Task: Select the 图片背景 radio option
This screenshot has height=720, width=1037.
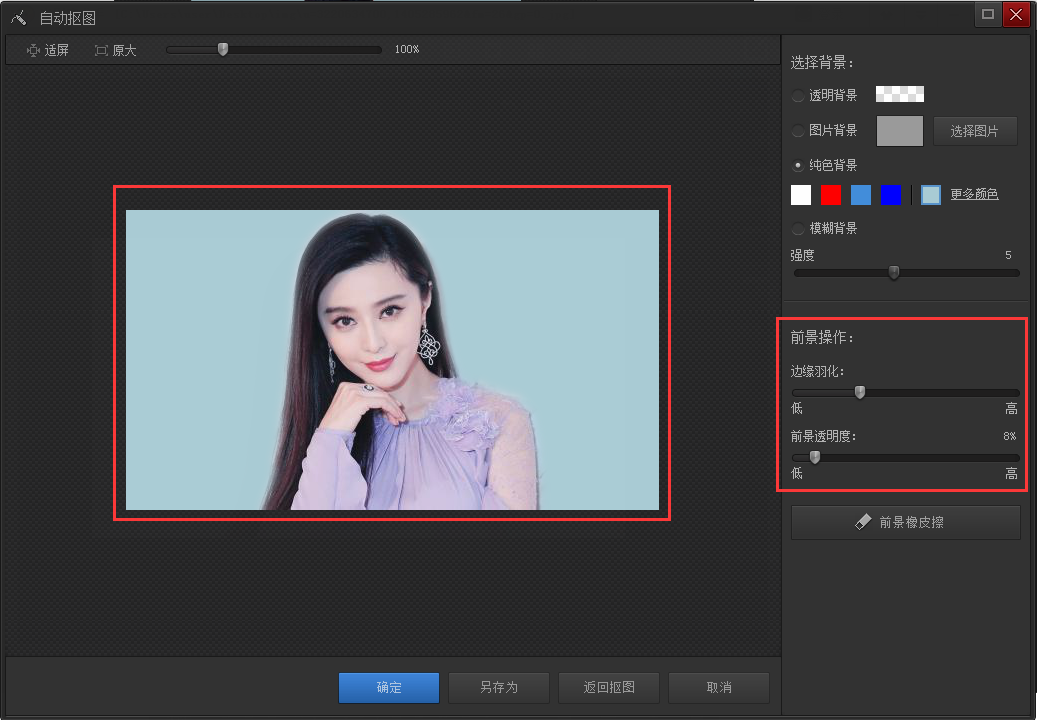Action: (798, 130)
